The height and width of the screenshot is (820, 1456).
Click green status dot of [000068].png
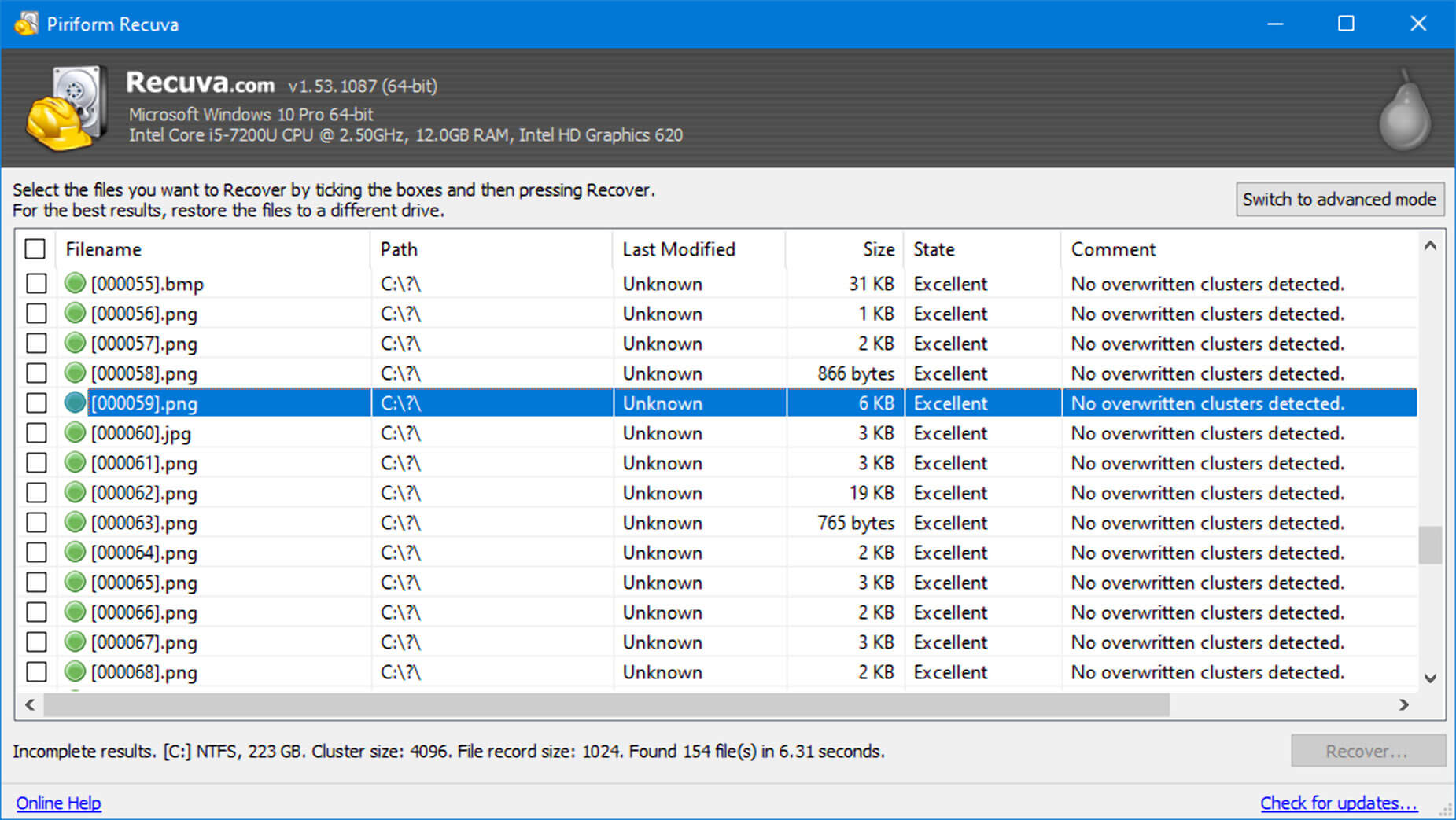tap(75, 671)
